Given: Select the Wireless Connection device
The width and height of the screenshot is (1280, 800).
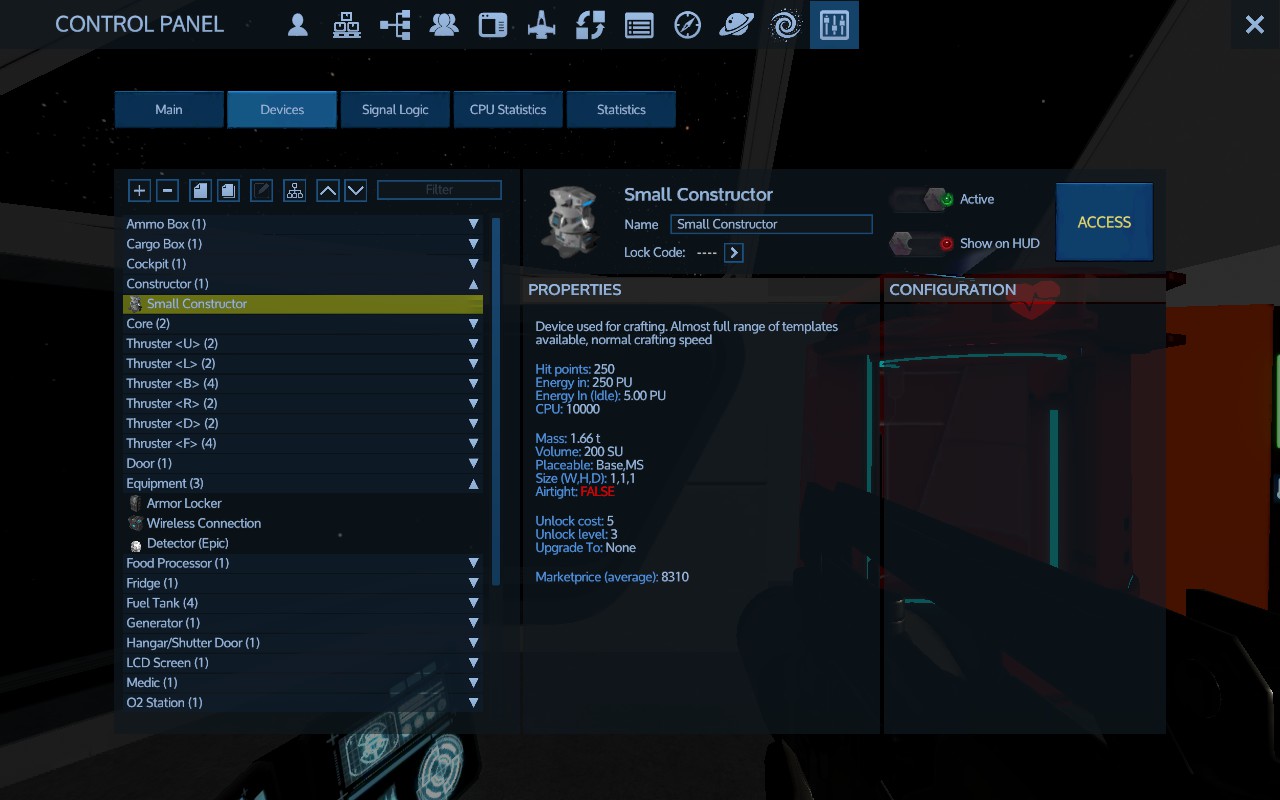Looking at the screenshot, I should click(303, 523).
